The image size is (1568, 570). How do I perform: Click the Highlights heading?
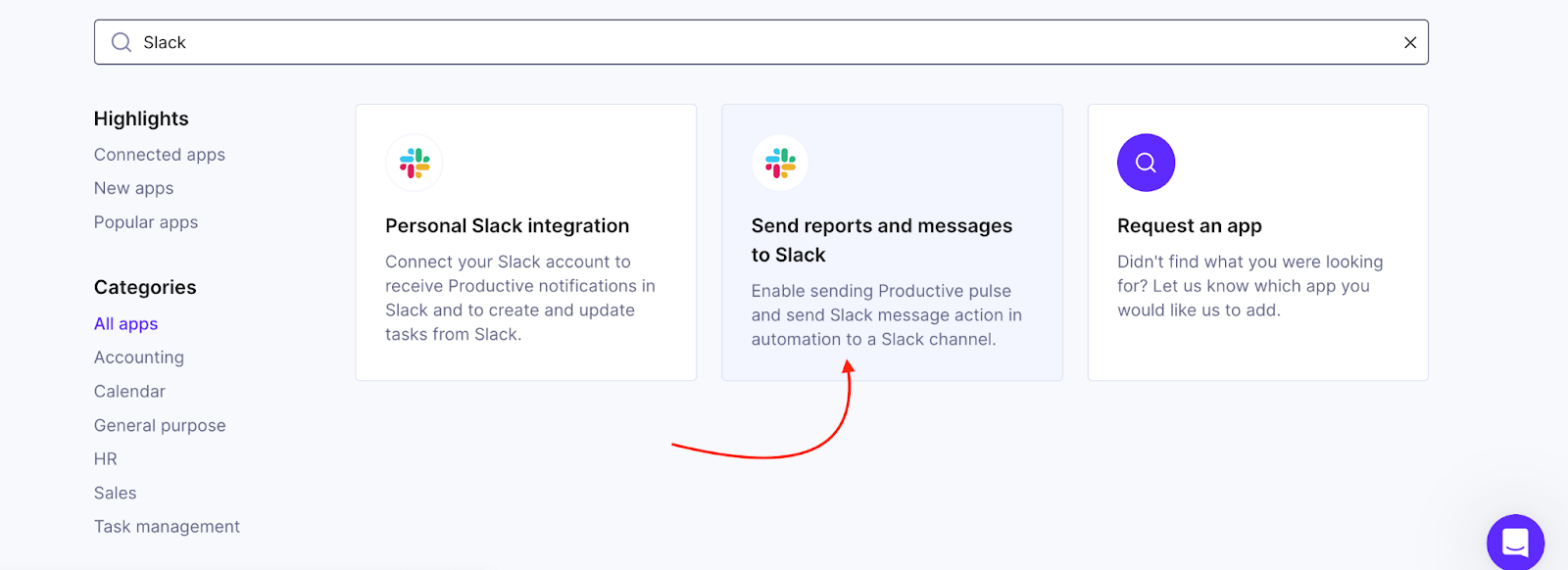click(x=141, y=119)
